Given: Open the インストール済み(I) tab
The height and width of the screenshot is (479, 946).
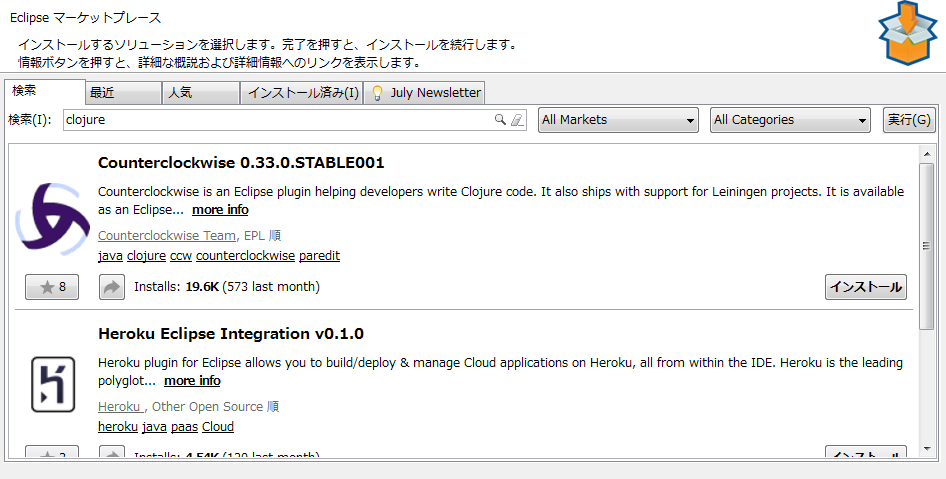Looking at the screenshot, I should pos(302,93).
